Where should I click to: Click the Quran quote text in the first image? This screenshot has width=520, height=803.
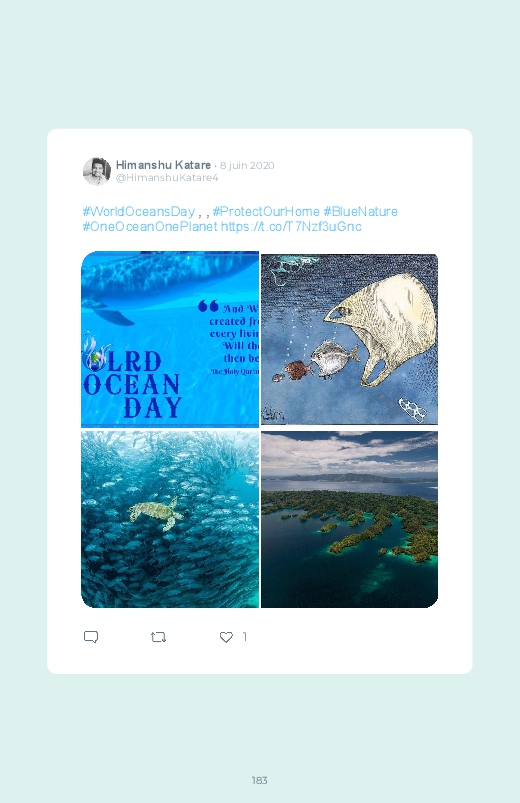point(234,339)
